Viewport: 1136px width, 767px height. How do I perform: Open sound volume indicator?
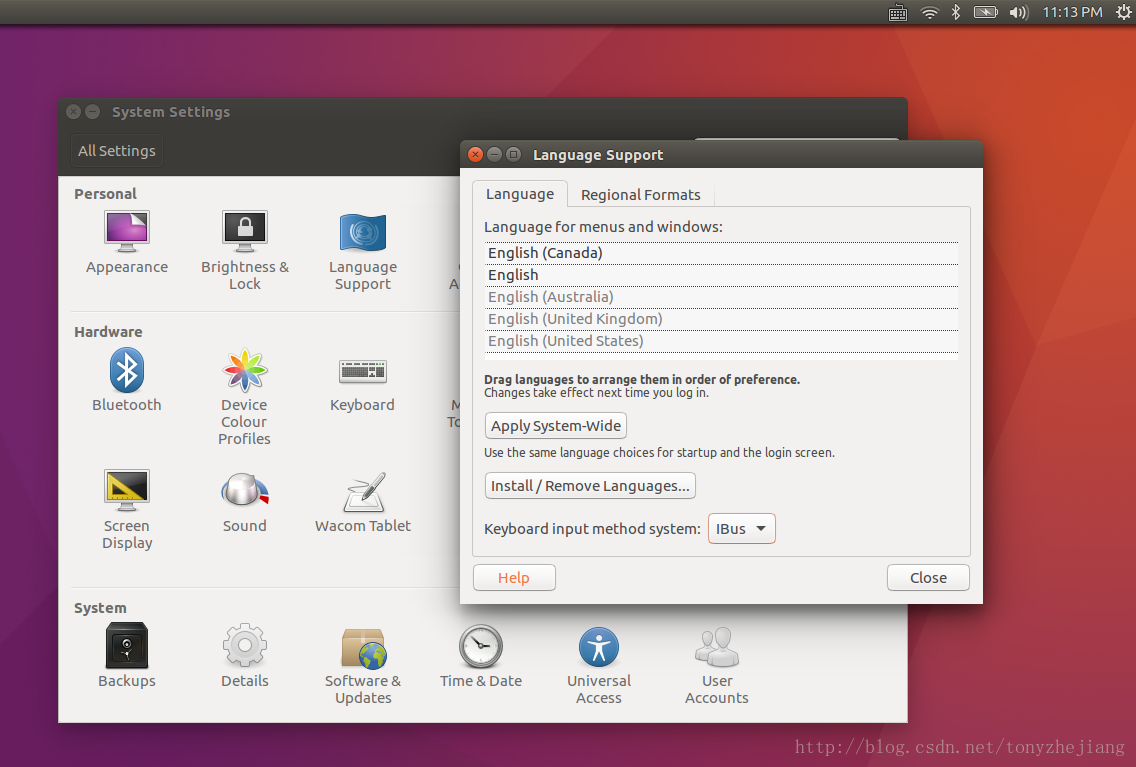click(1019, 12)
